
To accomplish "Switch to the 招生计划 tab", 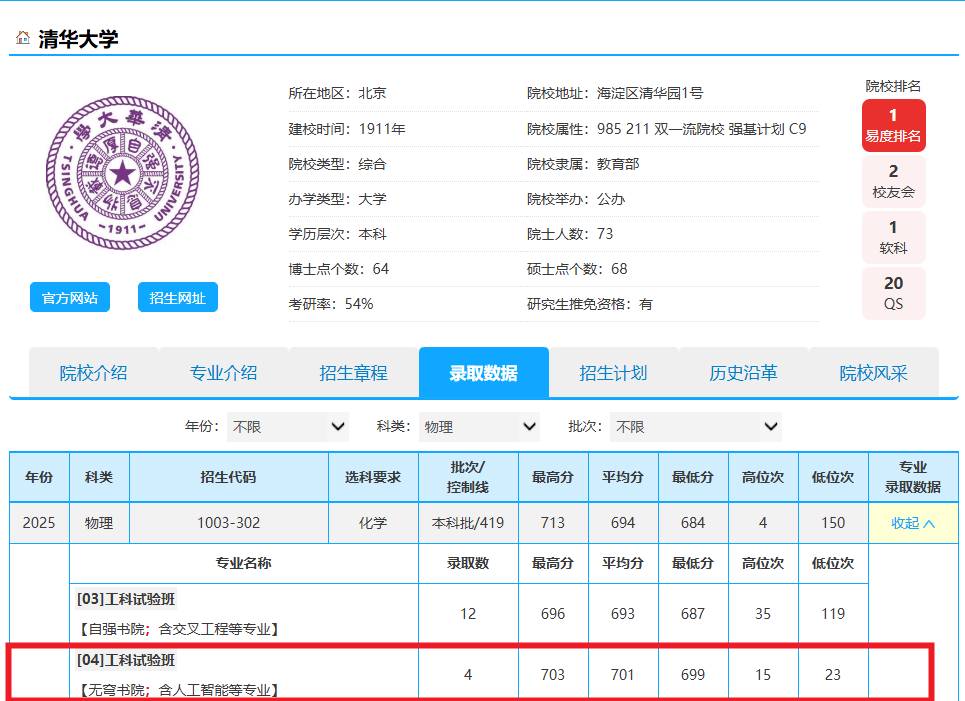I will [x=613, y=373].
